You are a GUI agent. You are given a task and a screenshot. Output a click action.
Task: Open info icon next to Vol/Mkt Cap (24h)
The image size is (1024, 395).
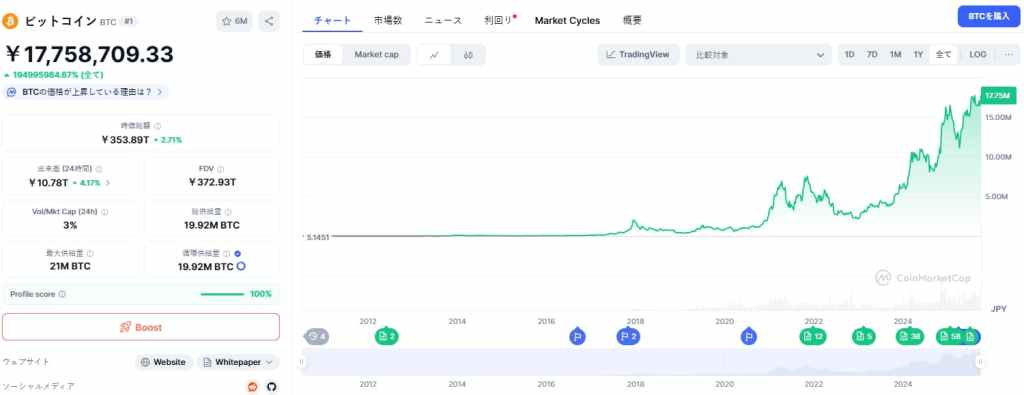[104, 212]
